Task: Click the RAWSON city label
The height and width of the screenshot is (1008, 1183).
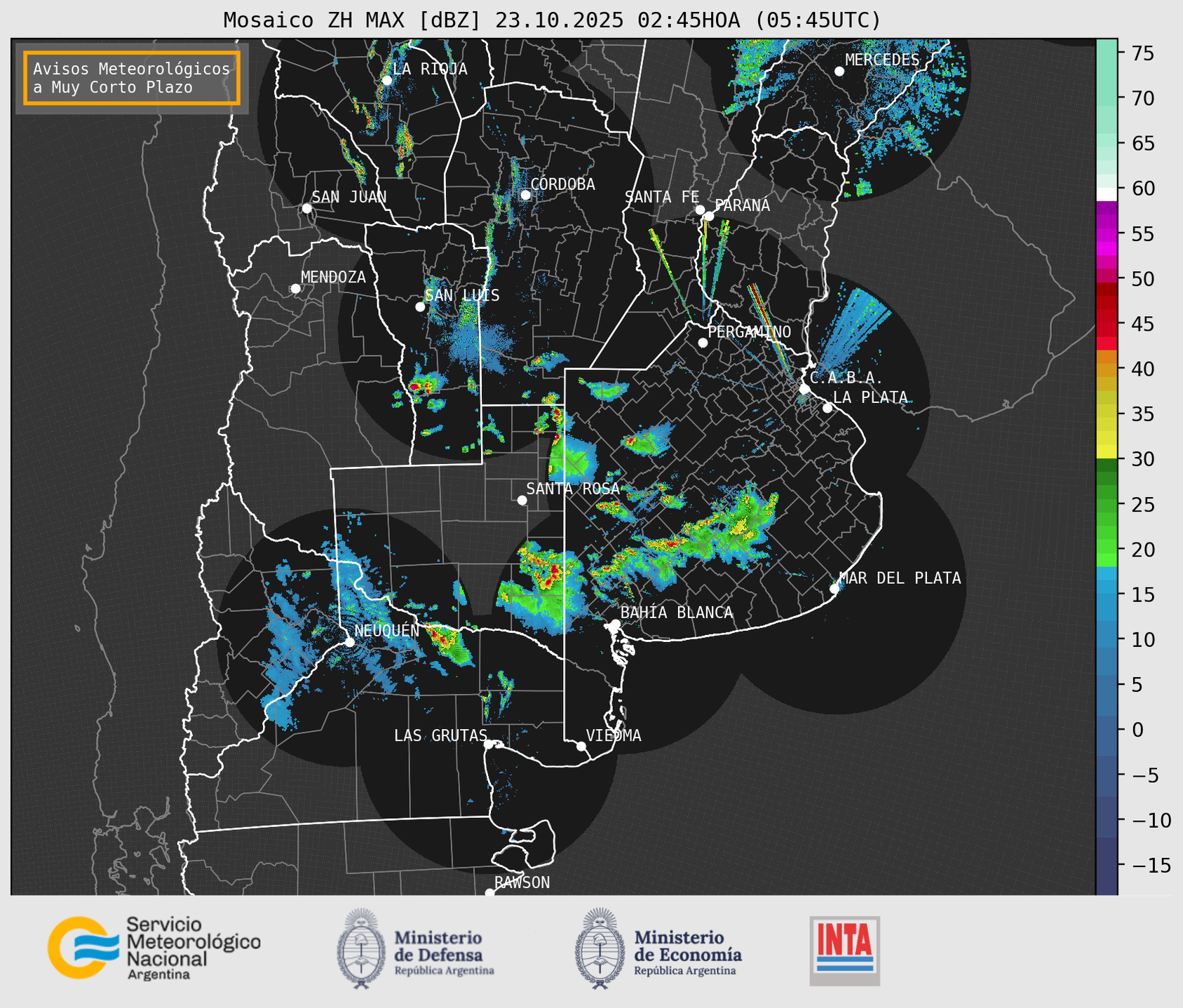Action: click(x=522, y=883)
